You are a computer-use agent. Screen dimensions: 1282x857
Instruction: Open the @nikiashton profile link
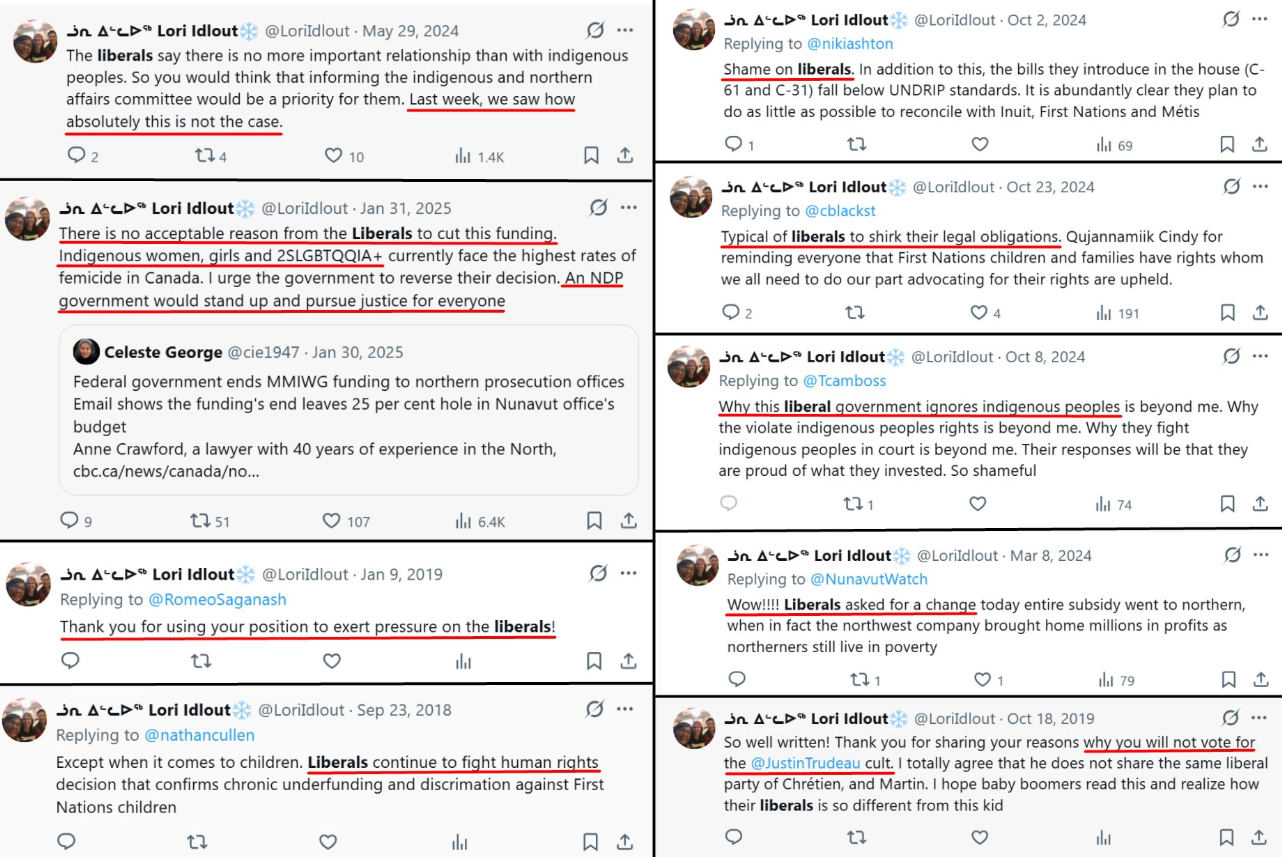pos(850,44)
